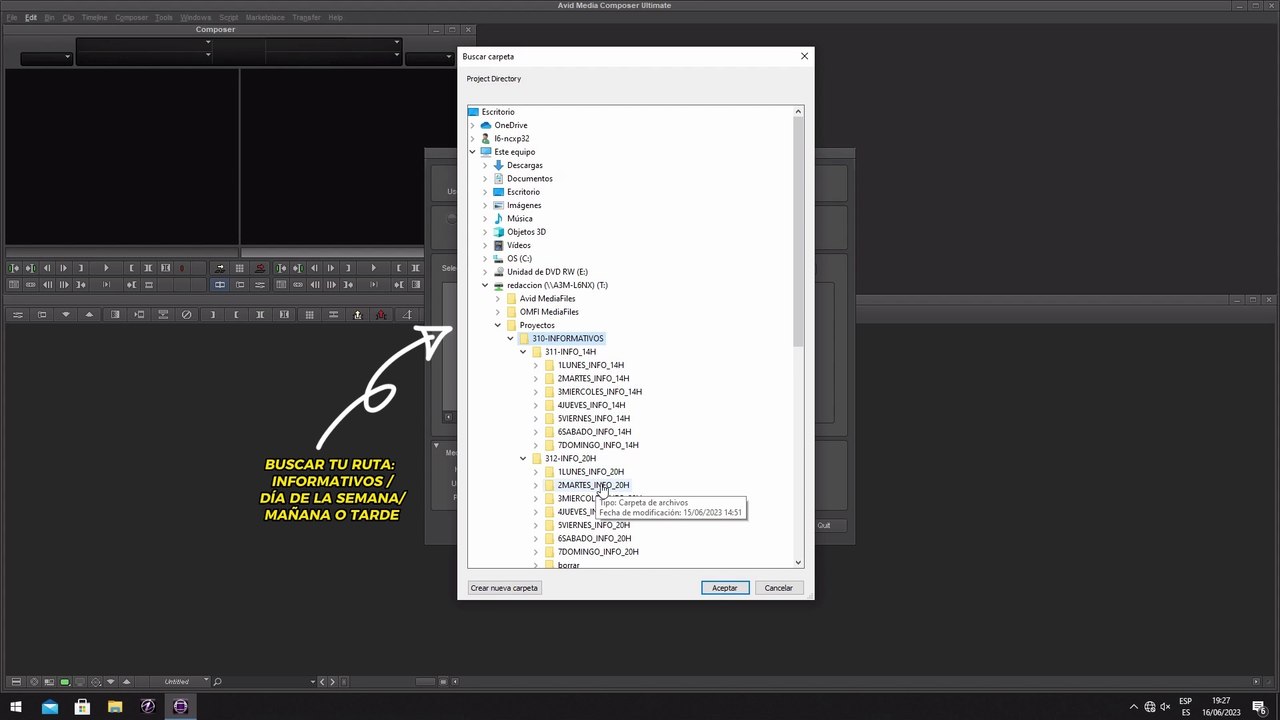Click the Lift icon between the Composer monitors

[220, 268]
